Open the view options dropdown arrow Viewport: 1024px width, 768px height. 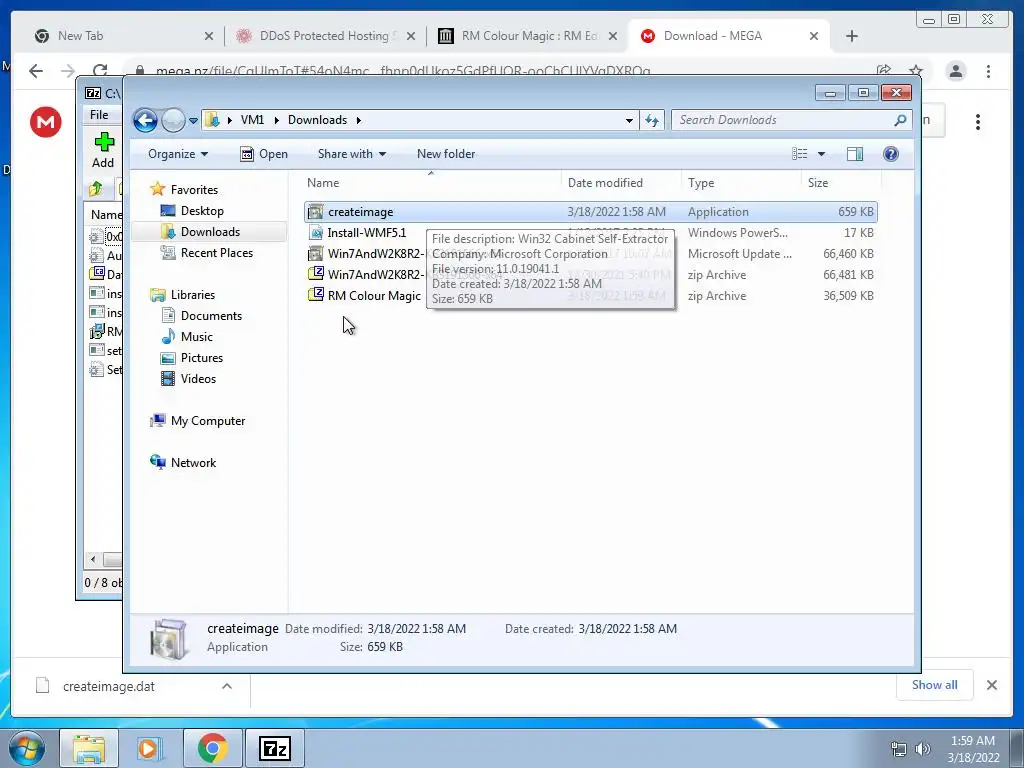(x=822, y=154)
